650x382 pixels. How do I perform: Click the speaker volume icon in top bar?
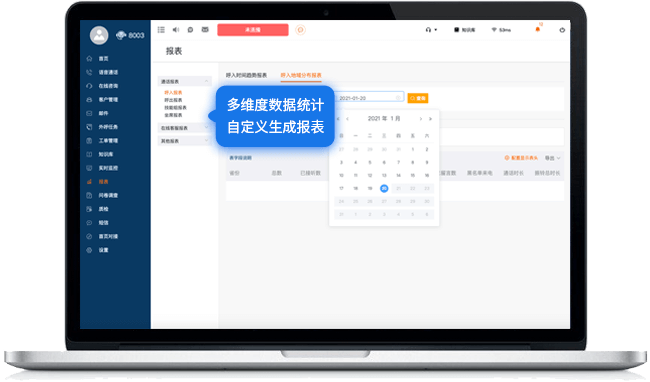pyautogui.click(x=176, y=30)
